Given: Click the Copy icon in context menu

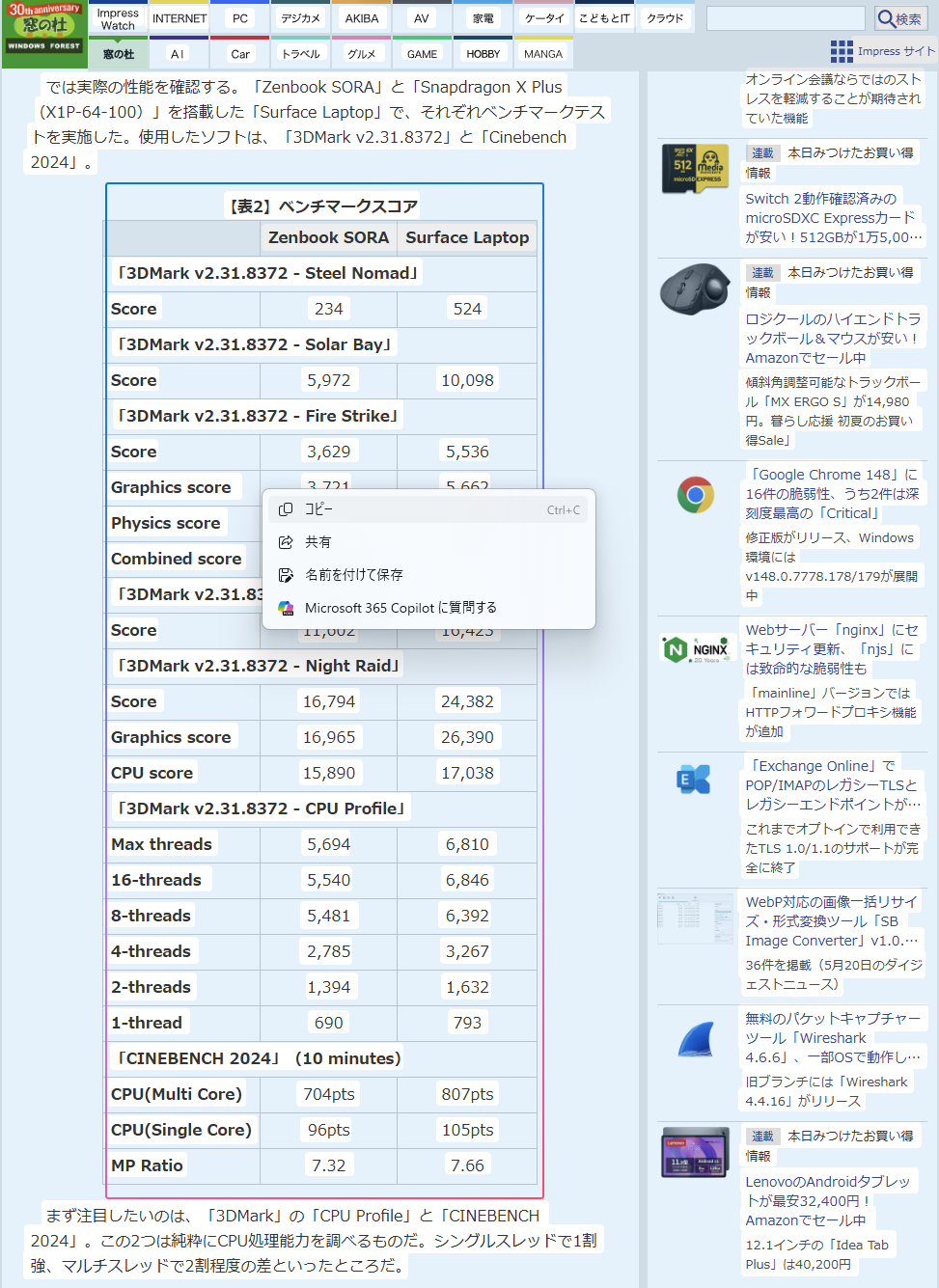Looking at the screenshot, I should [x=286, y=509].
